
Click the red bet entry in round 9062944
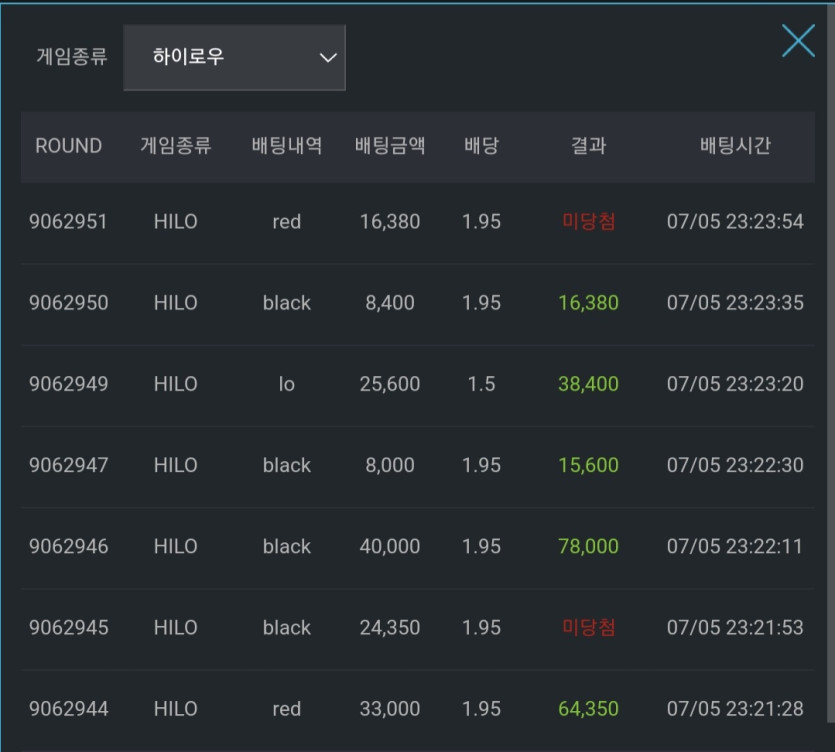pos(286,709)
